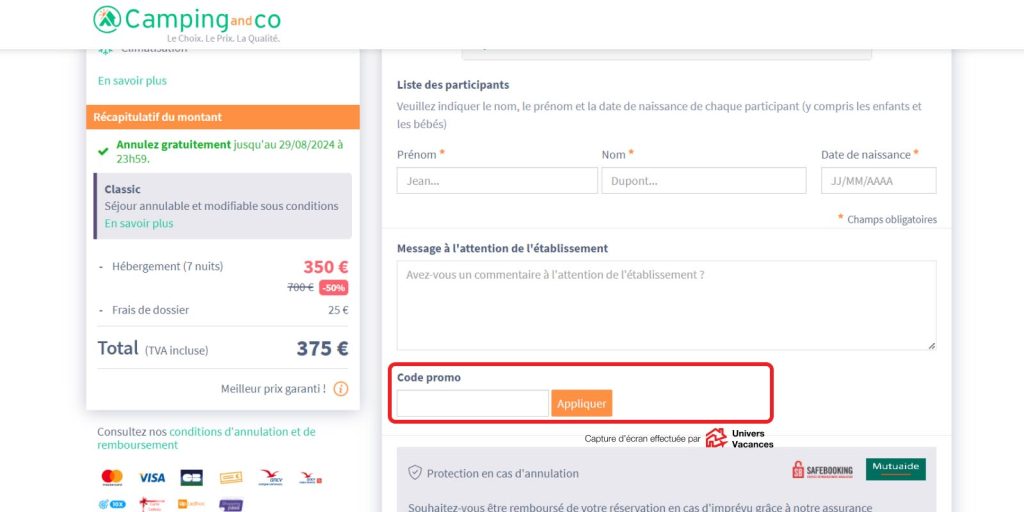Focus the Prénom input field
The width and height of the screenshot is (1024, 512).
pos(497,181)
